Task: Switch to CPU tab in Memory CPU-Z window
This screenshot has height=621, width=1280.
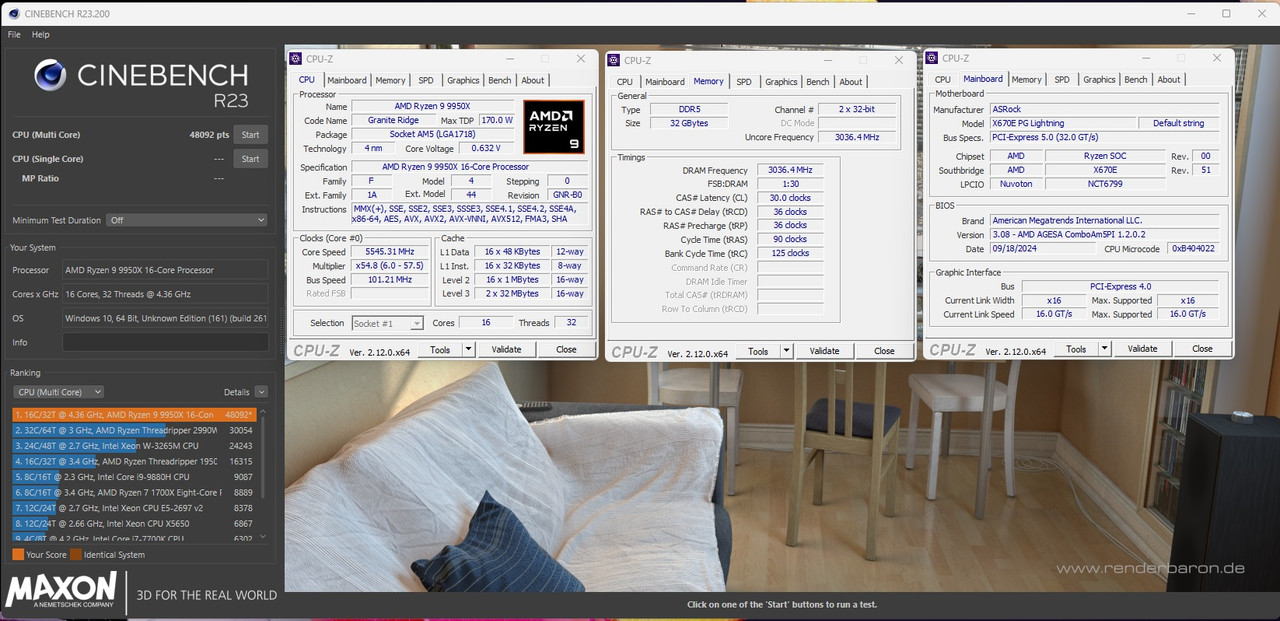Action: (625, 82)
